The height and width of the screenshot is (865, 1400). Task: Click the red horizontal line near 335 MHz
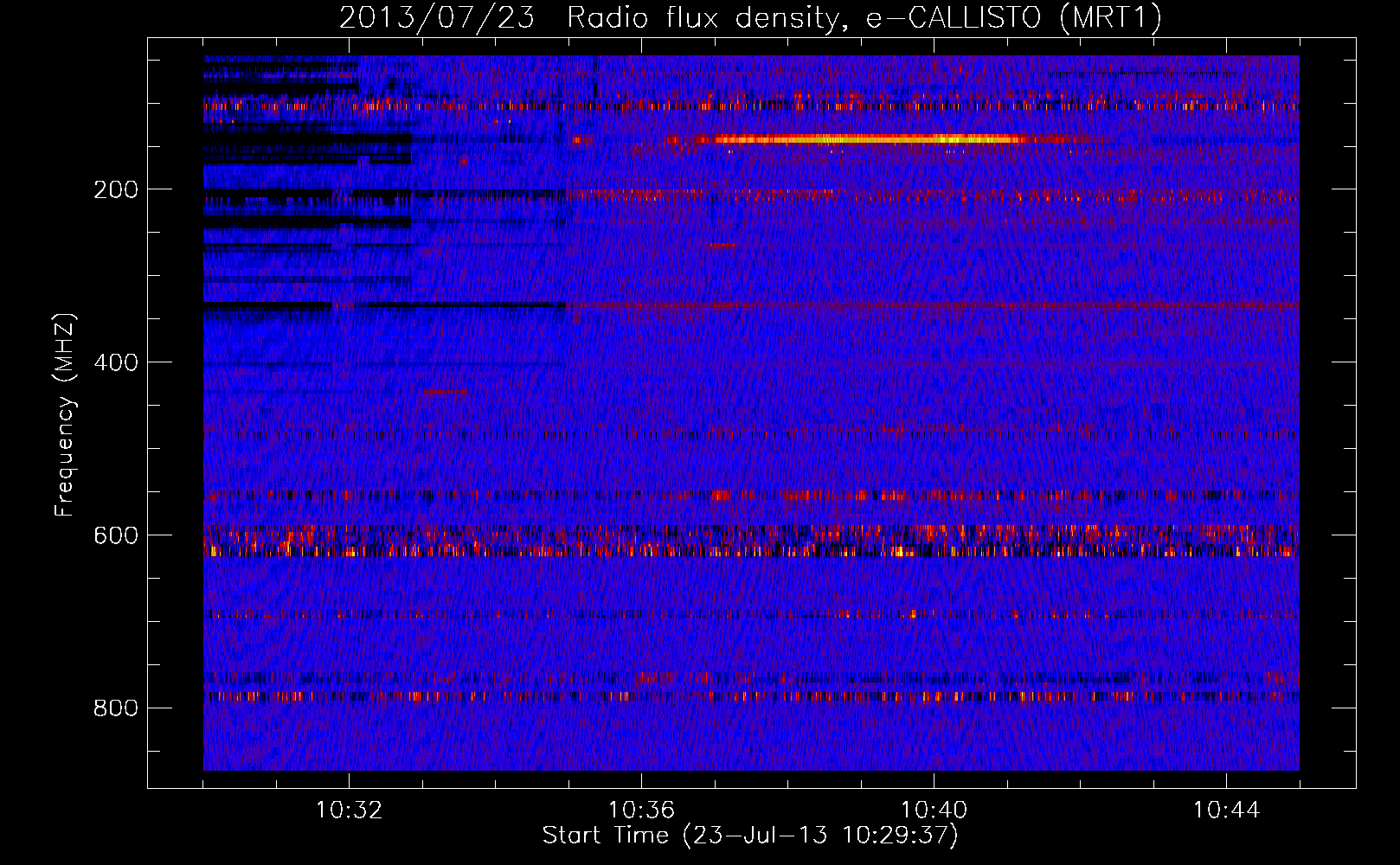point(933,305)
